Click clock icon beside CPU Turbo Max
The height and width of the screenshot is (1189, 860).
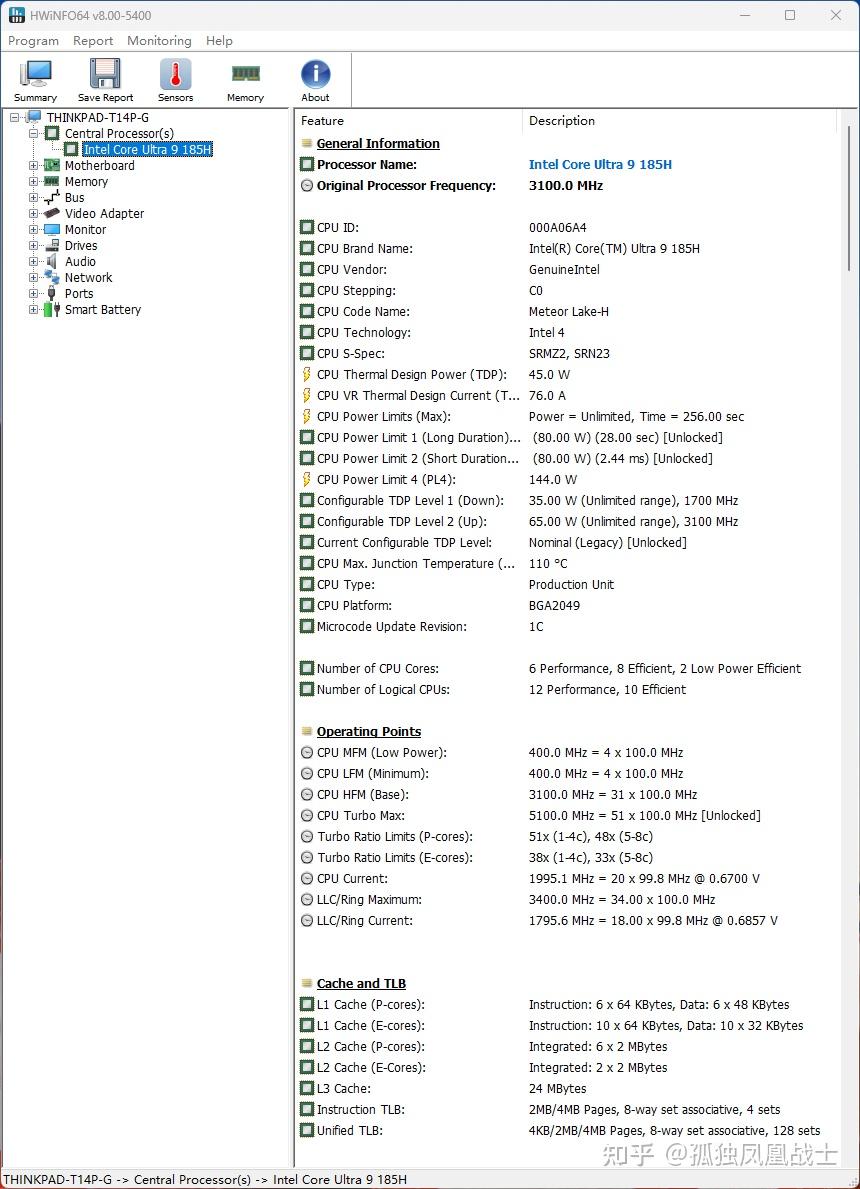(306, 816)
